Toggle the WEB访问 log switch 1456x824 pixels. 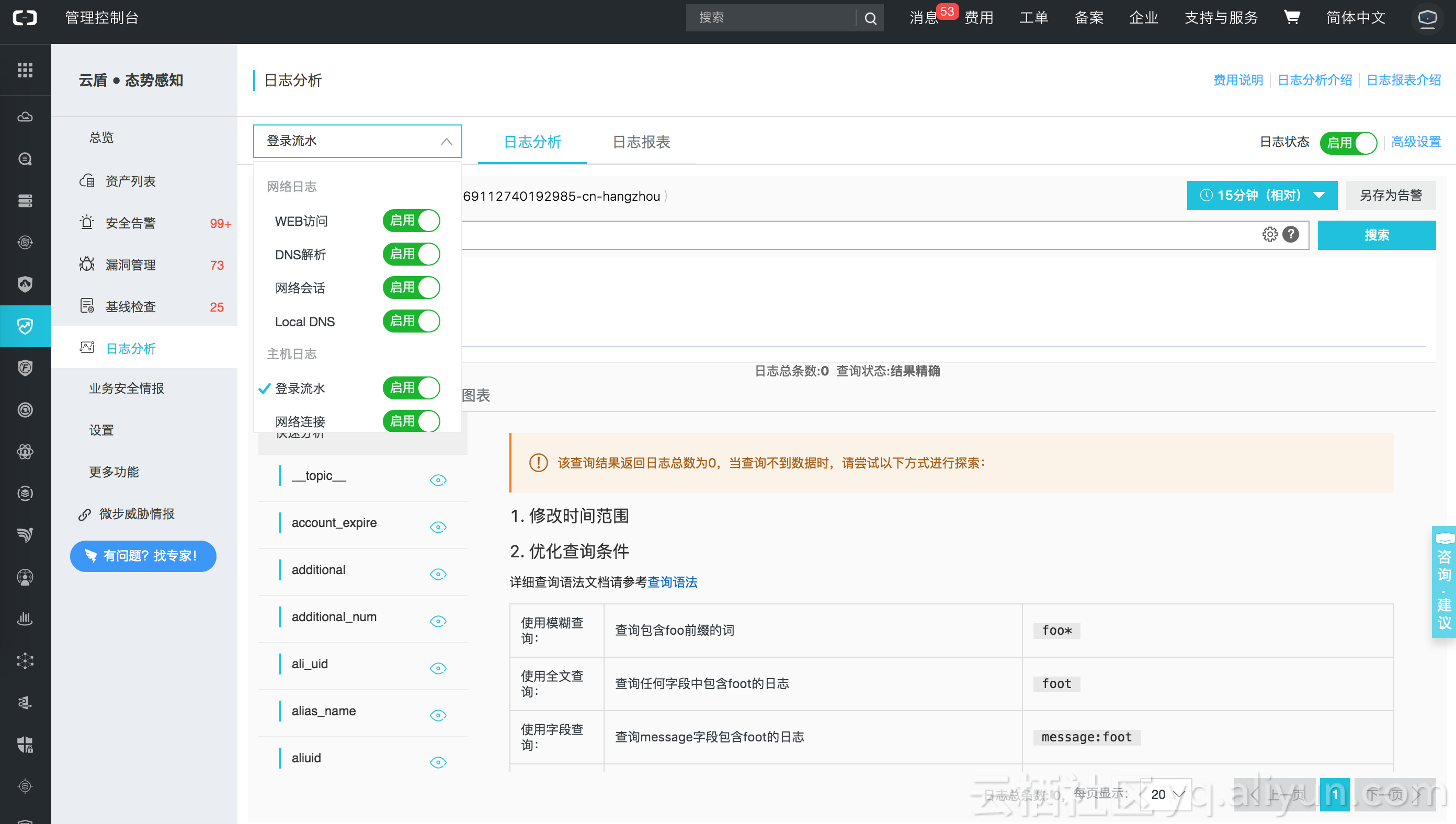tap(411, 220)
